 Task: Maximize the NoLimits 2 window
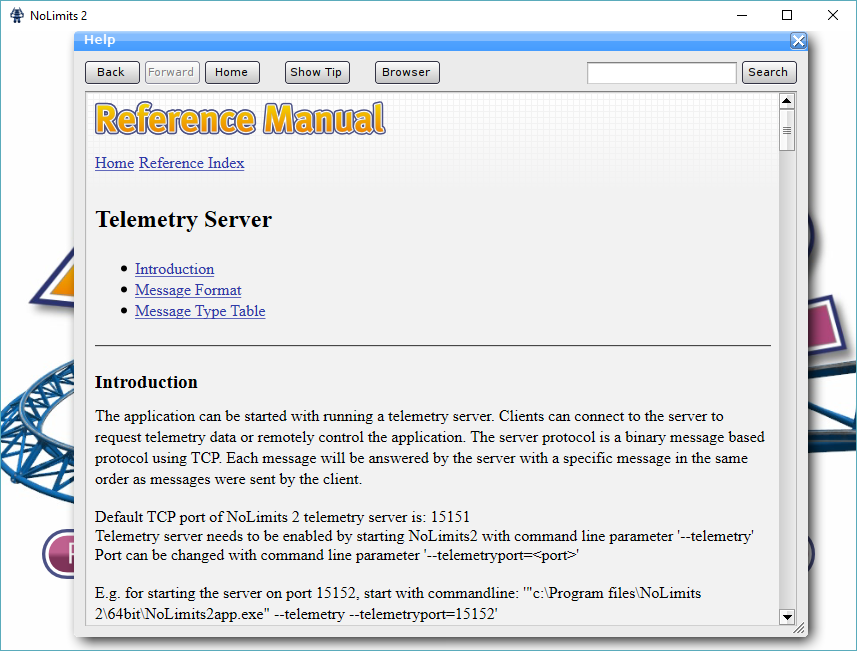pyautogui.click(x=787, y=15)
